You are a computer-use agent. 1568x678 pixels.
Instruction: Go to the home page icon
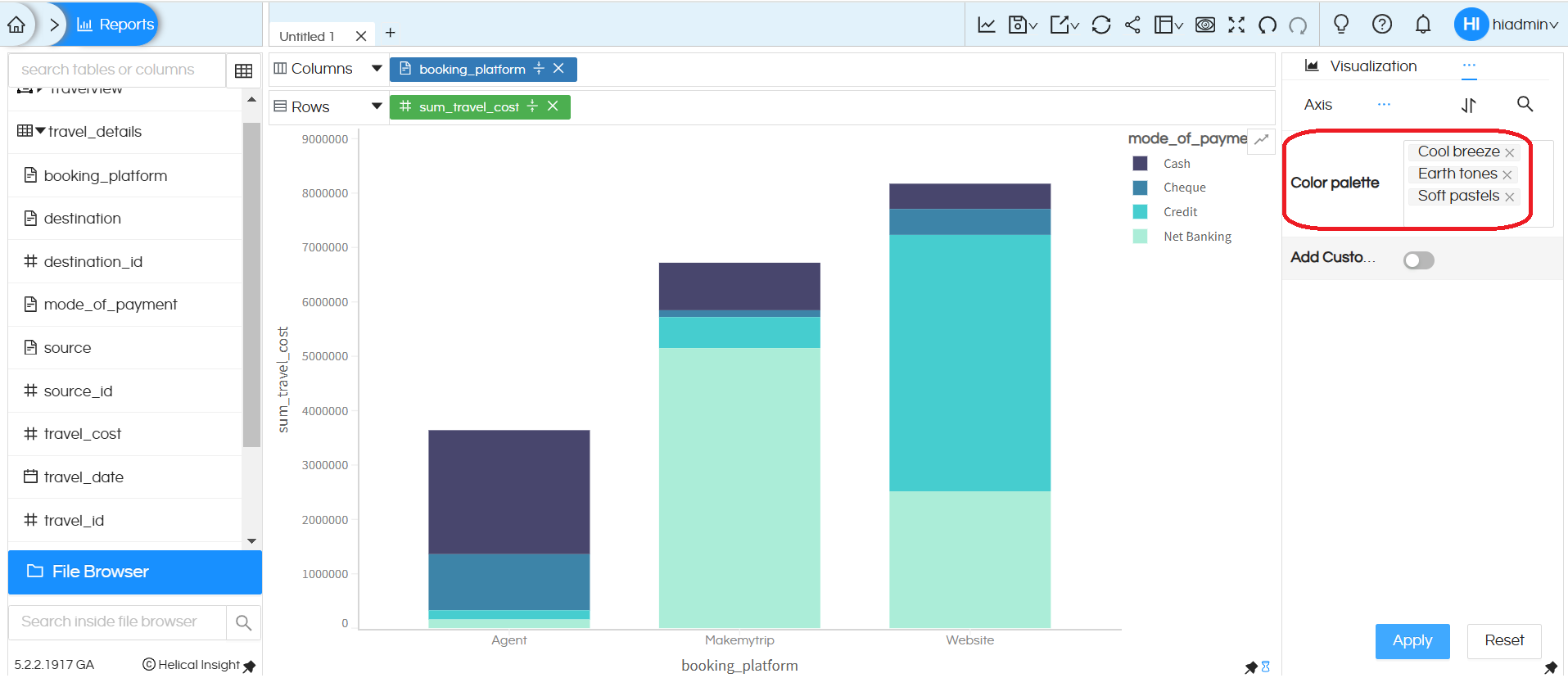click(x=16, y=25)
